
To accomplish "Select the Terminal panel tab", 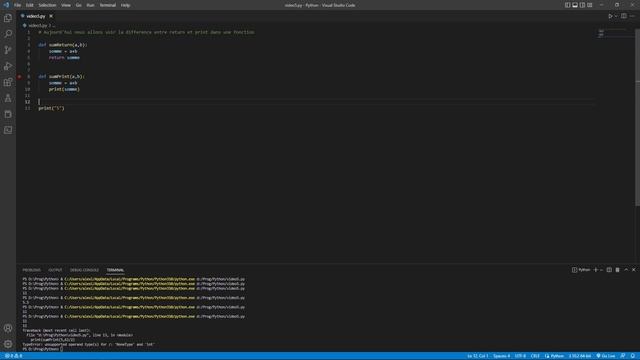I will [x=115, y=270].
